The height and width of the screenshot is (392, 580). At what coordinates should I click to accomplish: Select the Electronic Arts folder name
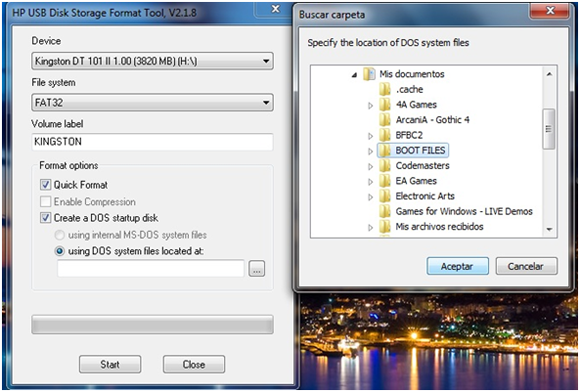(425, 196)
